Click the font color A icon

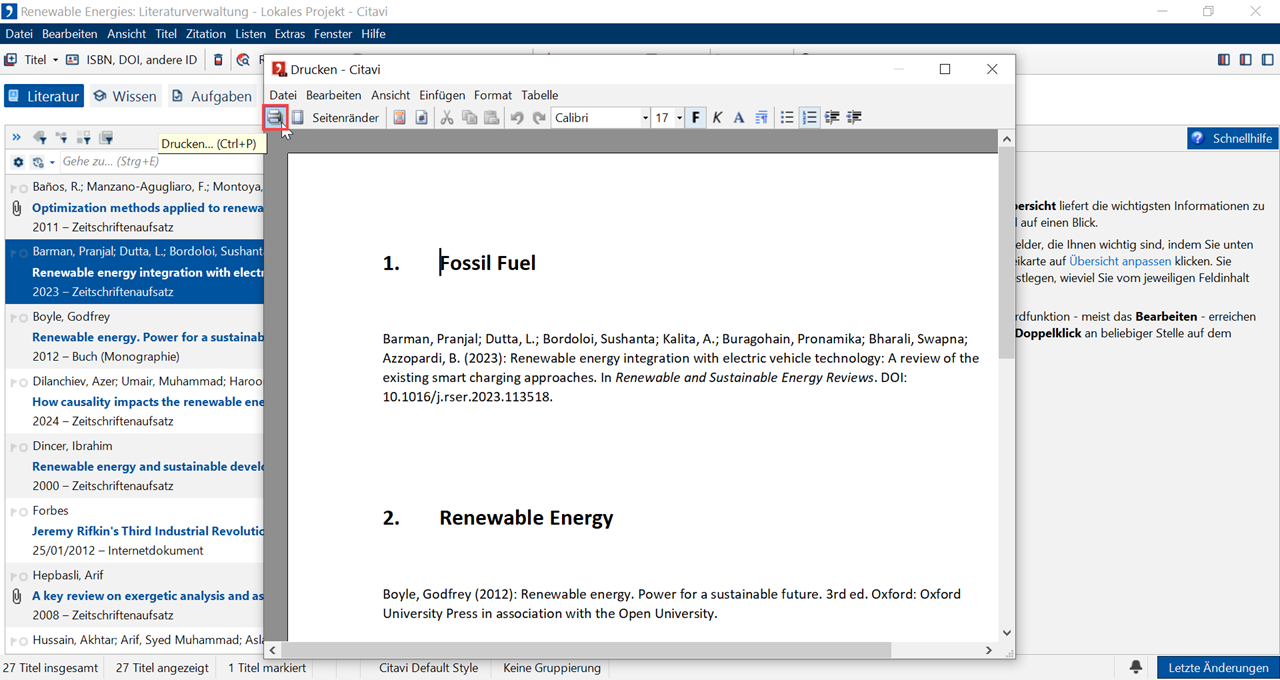click(739, 118)
